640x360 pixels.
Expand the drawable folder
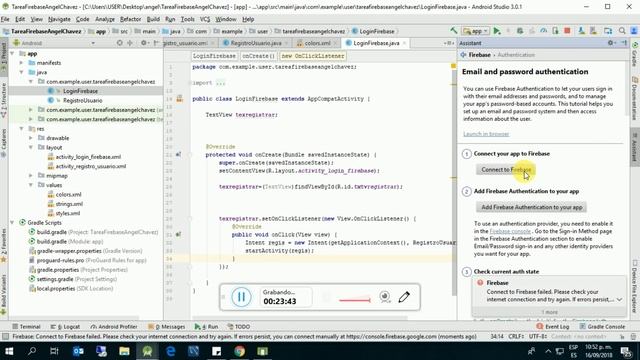click(x=31, y=138)
